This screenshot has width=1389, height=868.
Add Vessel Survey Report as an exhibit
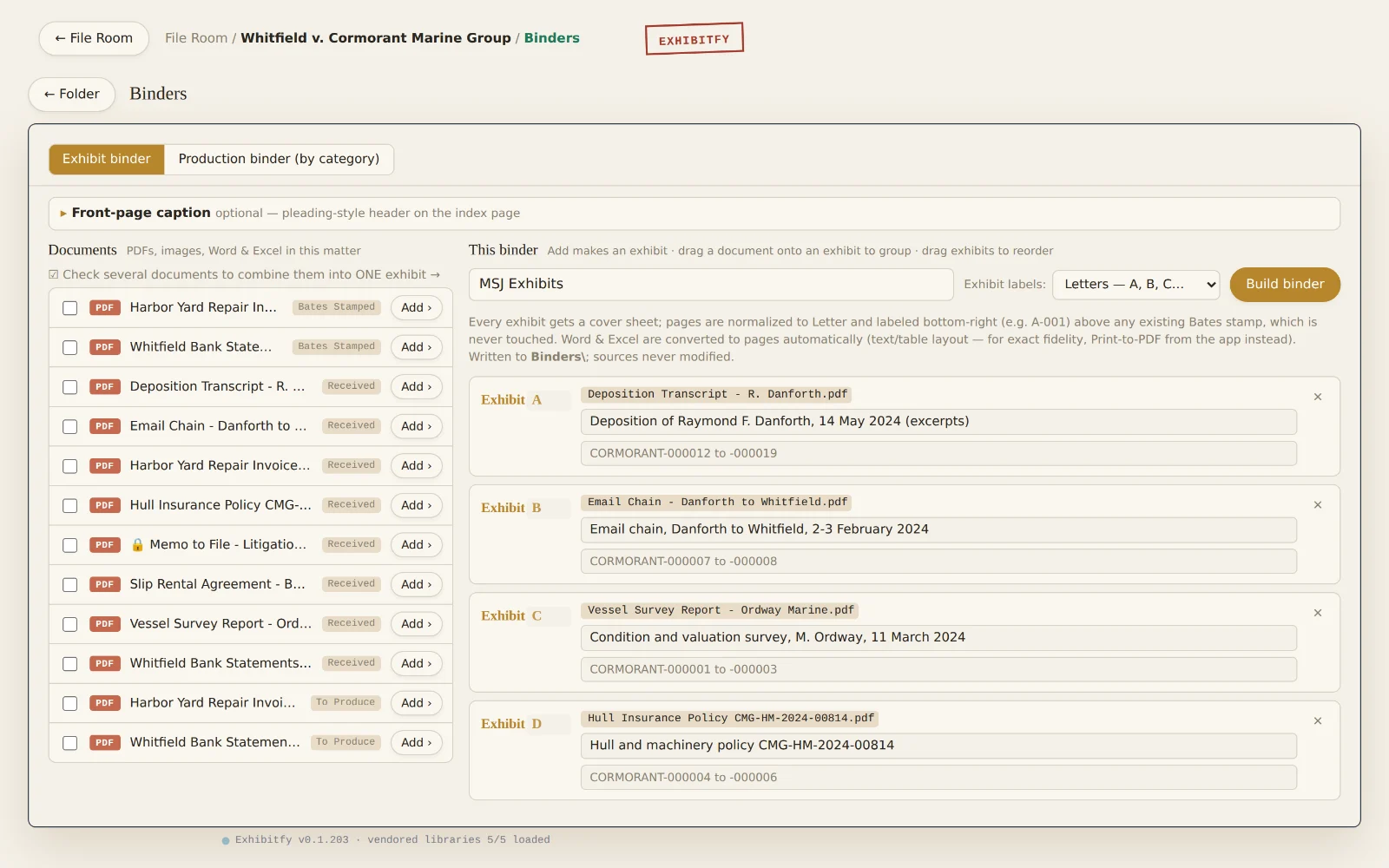point(416,624)
